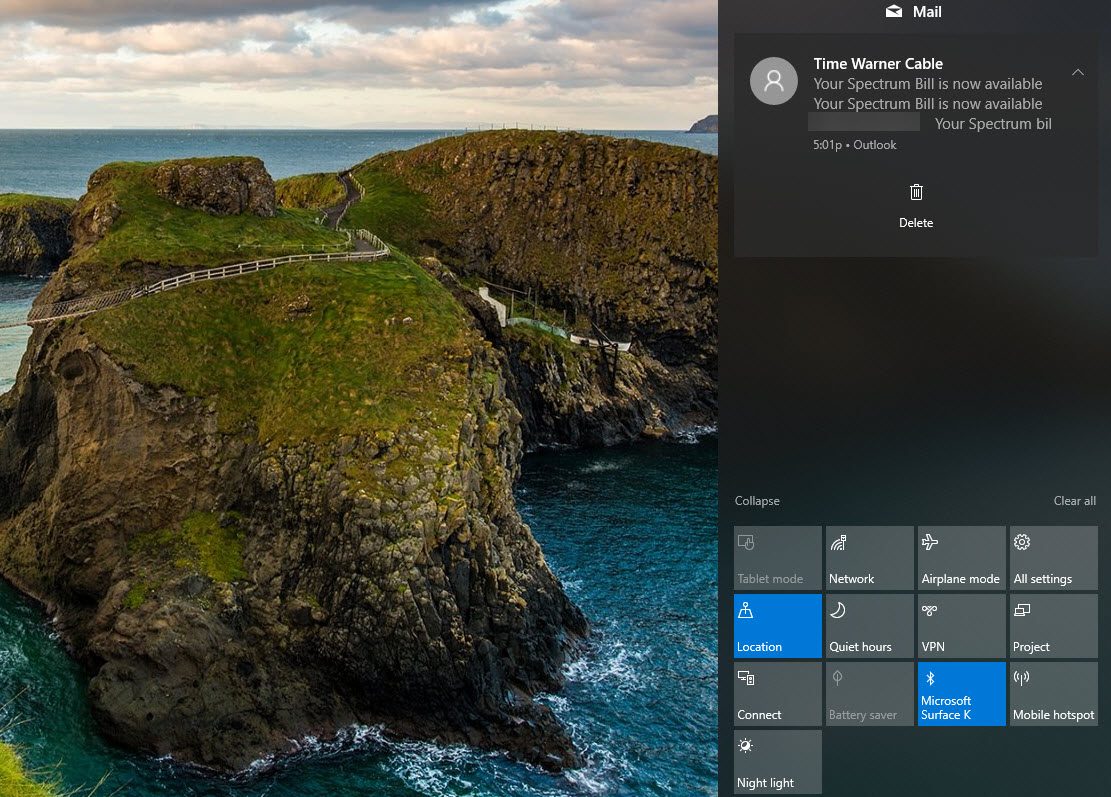Image resolution: width=1111 pixels, height=797 pixels.
Task: Open the Project display tile
Action: (1054, 626)
